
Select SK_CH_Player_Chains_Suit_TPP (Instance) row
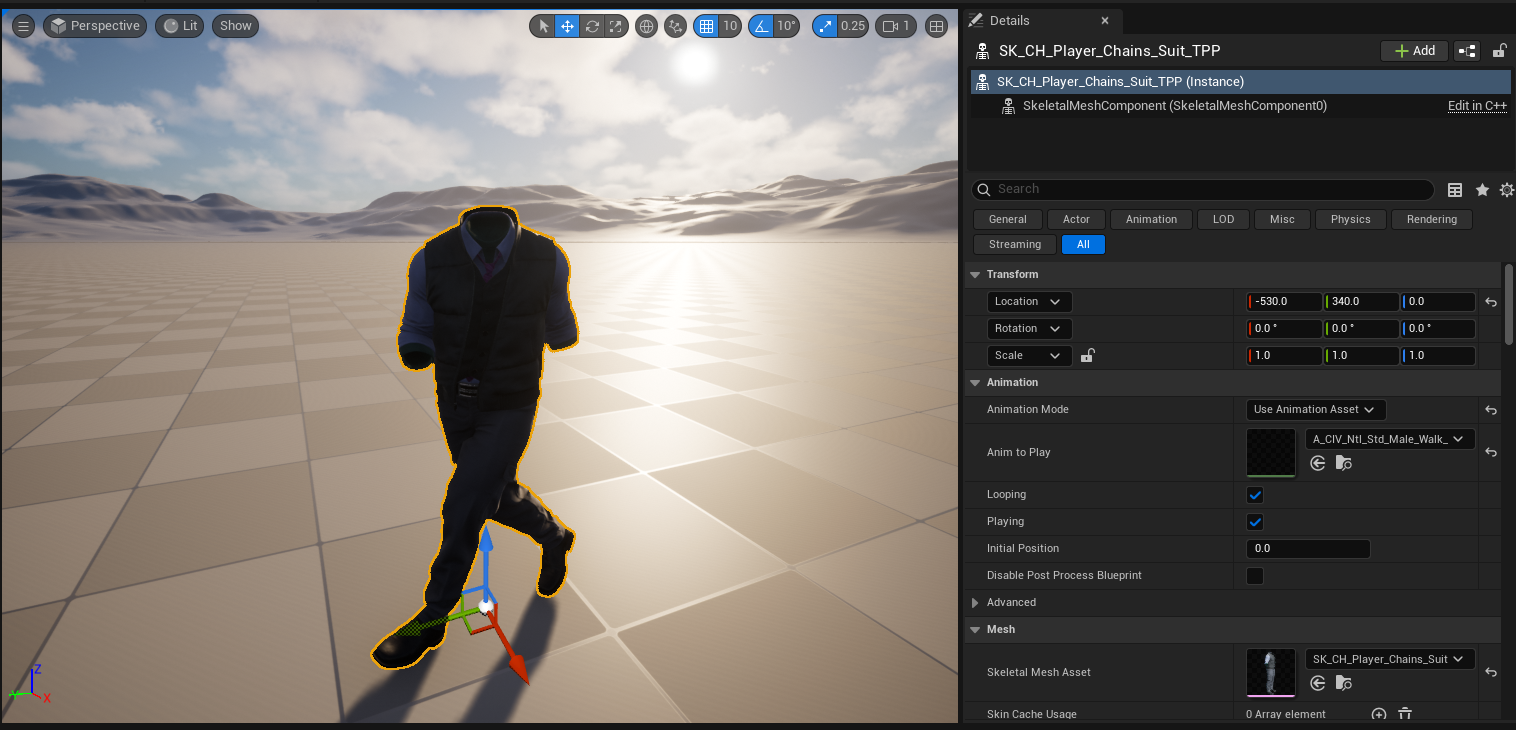click(x=1241, y=82)
